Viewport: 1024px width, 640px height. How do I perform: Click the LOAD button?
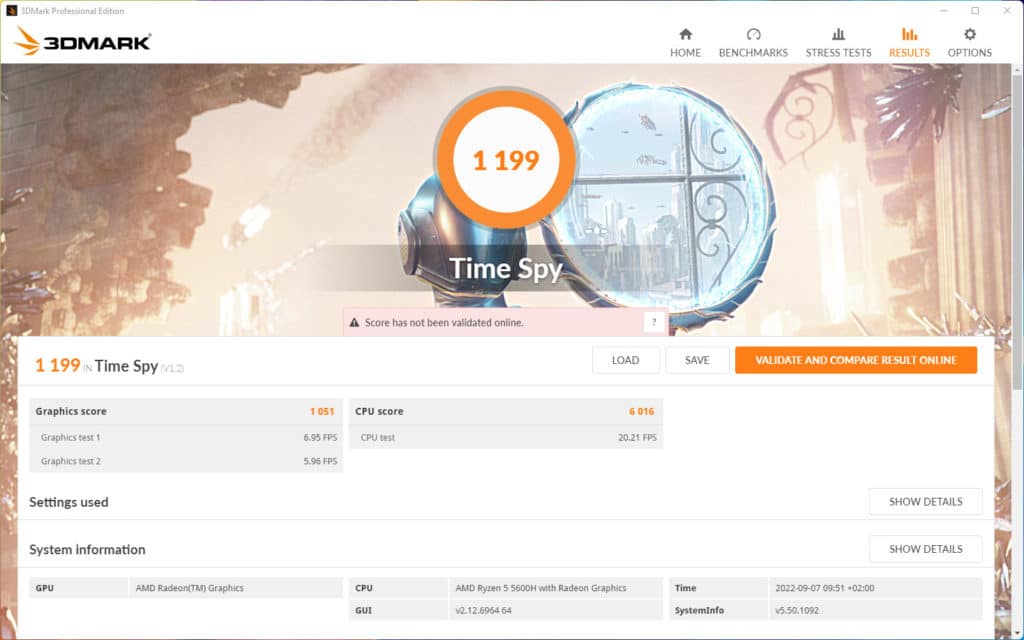tap(626, 360)
